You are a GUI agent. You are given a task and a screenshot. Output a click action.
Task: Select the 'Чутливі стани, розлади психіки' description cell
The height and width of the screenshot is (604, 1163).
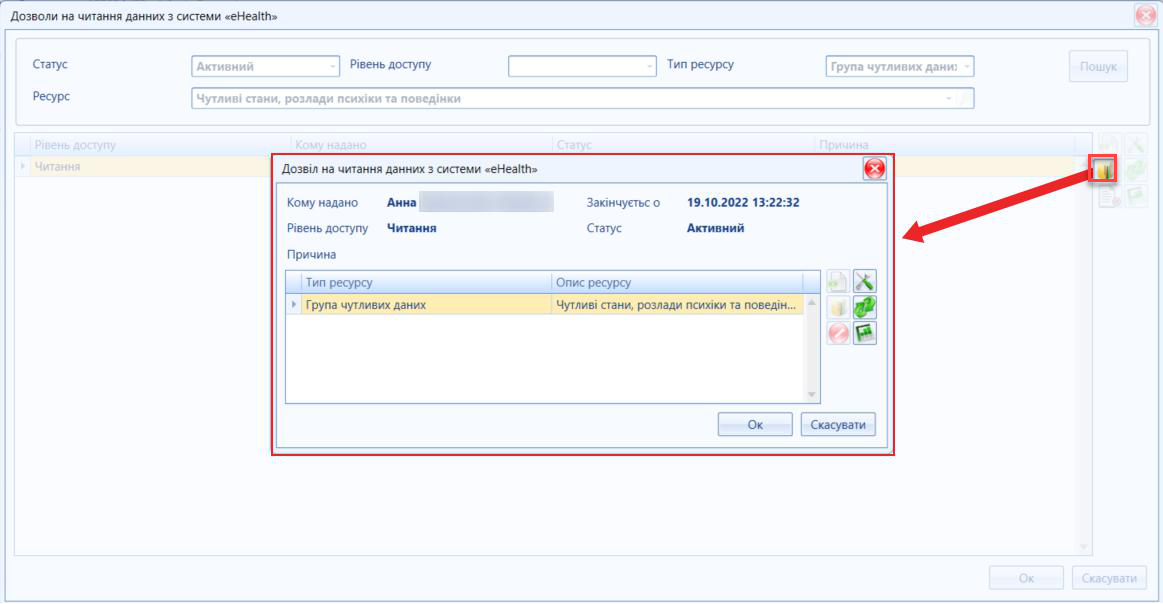677,304
